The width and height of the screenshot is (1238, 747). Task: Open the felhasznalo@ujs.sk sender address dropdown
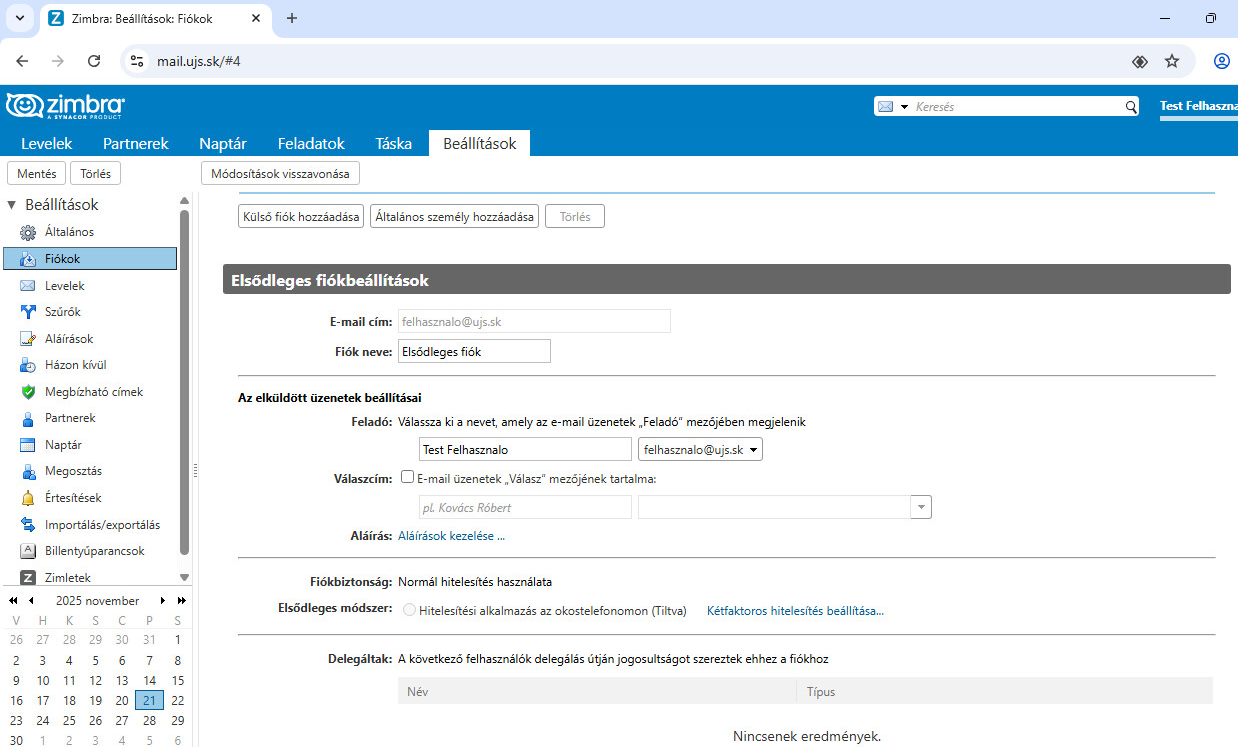[700, 450]
